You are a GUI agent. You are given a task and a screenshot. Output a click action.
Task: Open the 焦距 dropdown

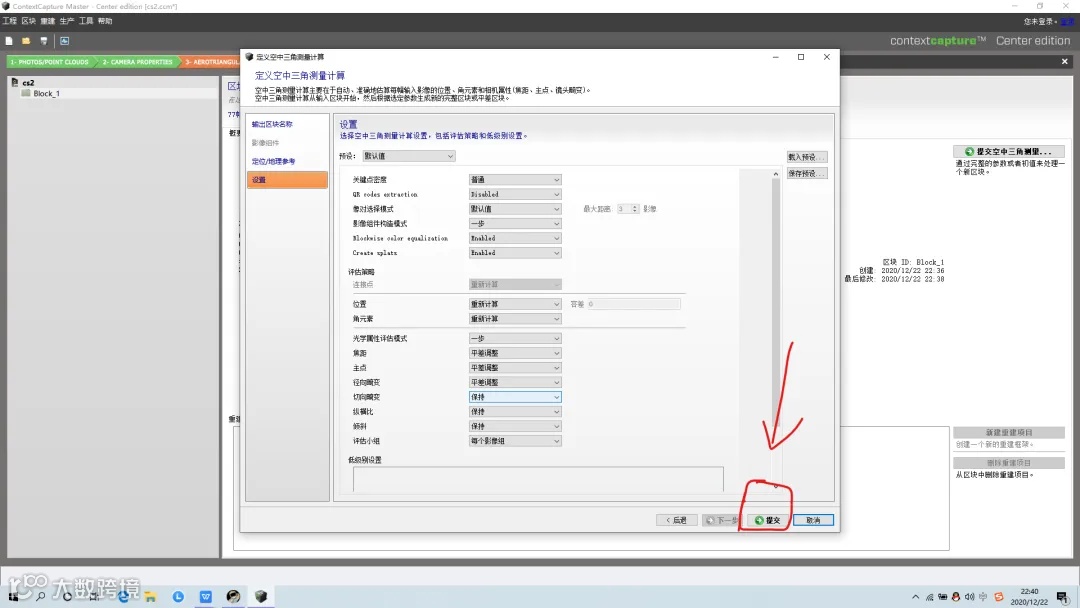tap(515, 353)
